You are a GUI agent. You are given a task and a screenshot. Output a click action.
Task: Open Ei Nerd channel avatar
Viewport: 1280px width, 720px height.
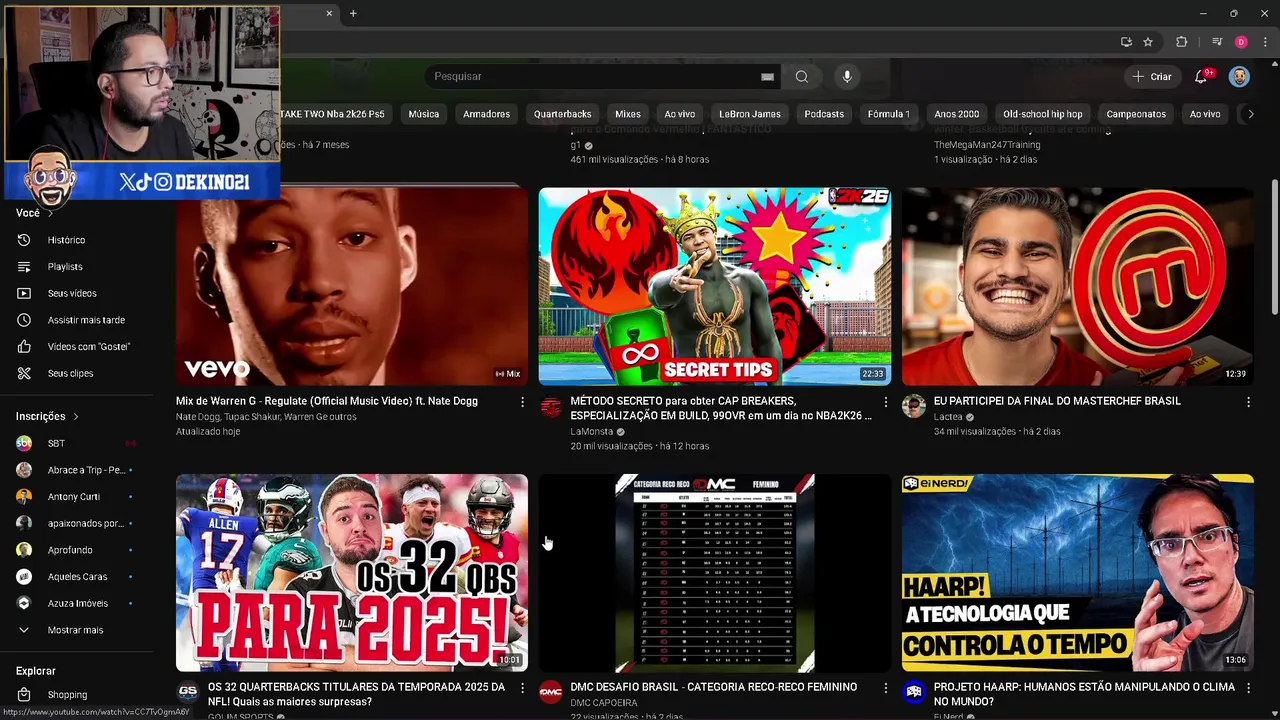click(914, 693)
